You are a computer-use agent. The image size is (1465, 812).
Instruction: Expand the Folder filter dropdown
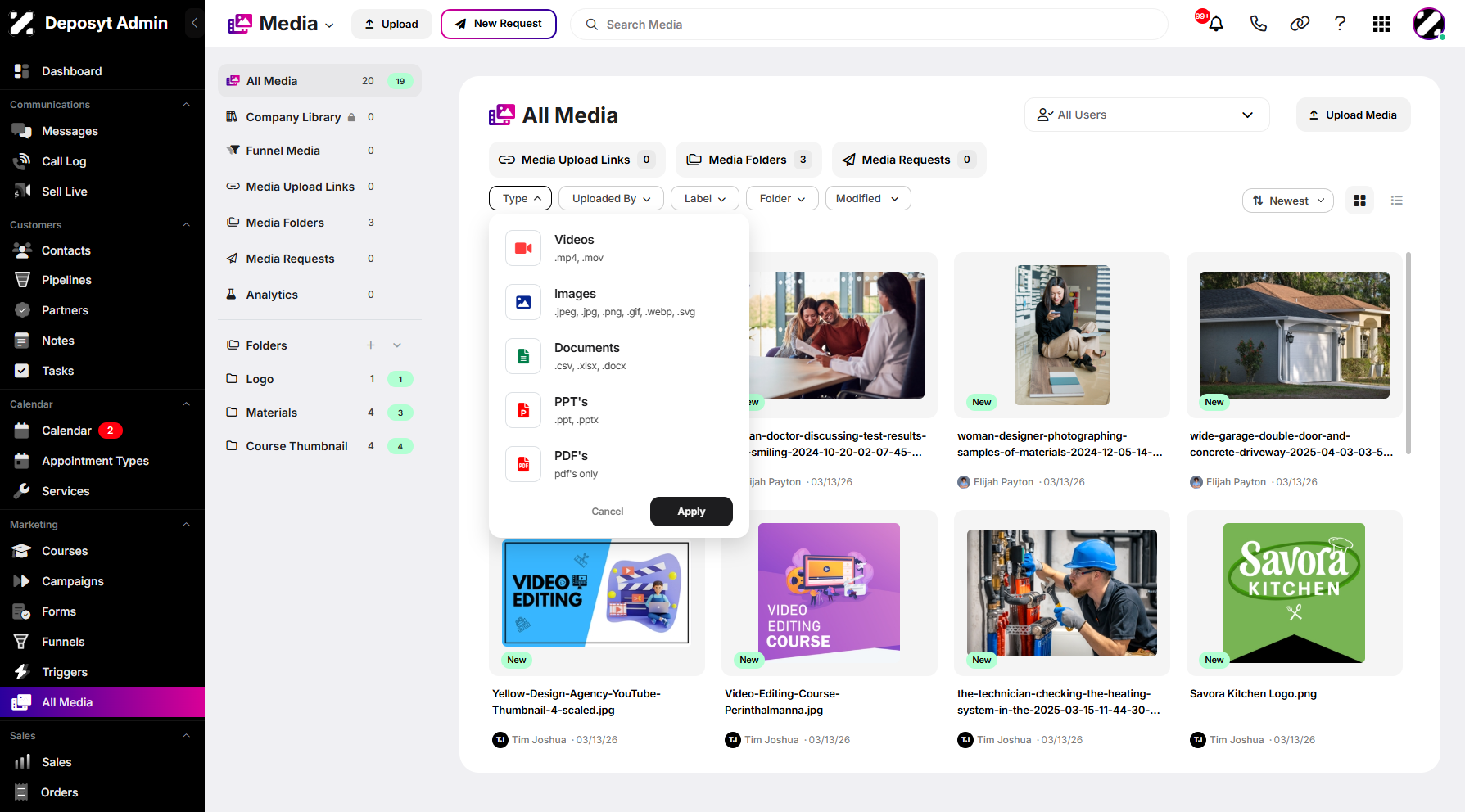pyautogui.click(x=782, y=199)
